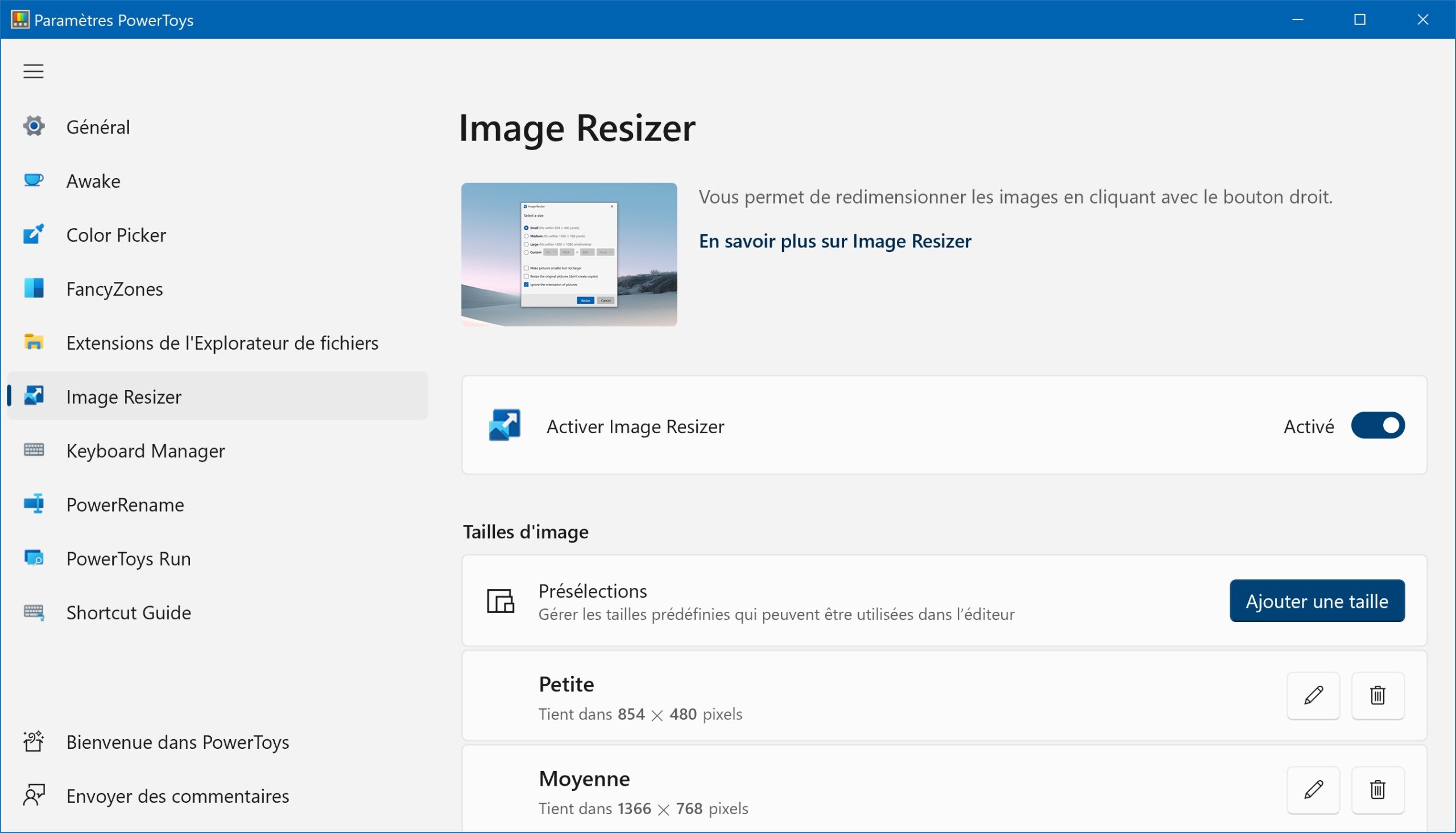The height and width of the screenshot is (833, 1456).
Task: Open the hamburger navigation menu
Action: coord(33,71)
